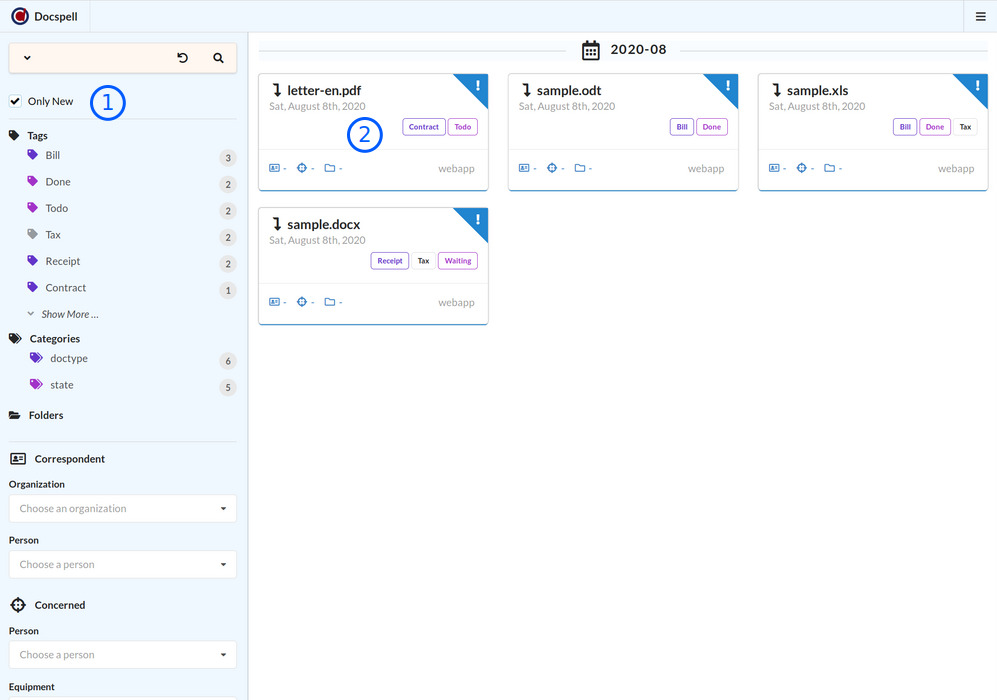Click the Folders folder icon
This screenshot has width=997, height=700.
(15, 415)
